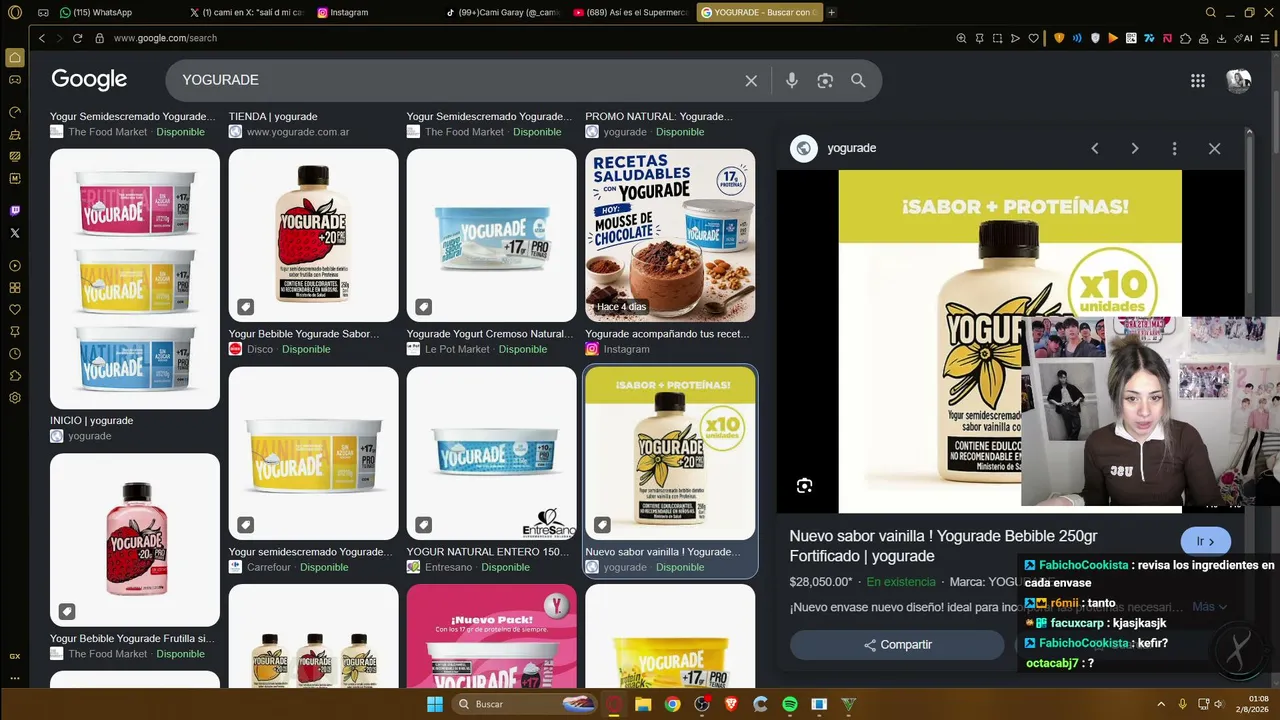Image resolution: width=1280 pixels, height=720 pixels.
Task: Reload the page with the refresh icon
Action: coord(77,38)
